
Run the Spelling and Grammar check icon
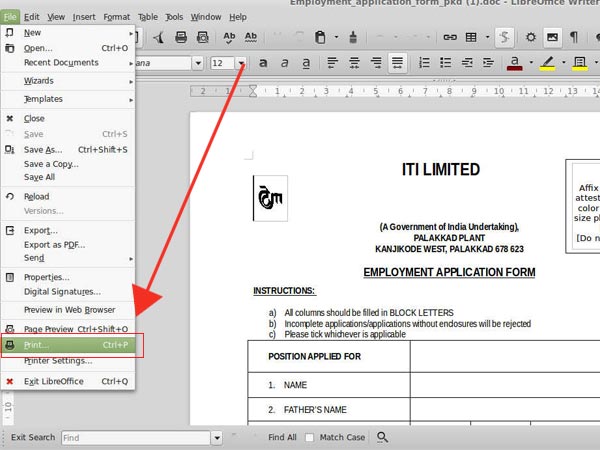point(229,37)
